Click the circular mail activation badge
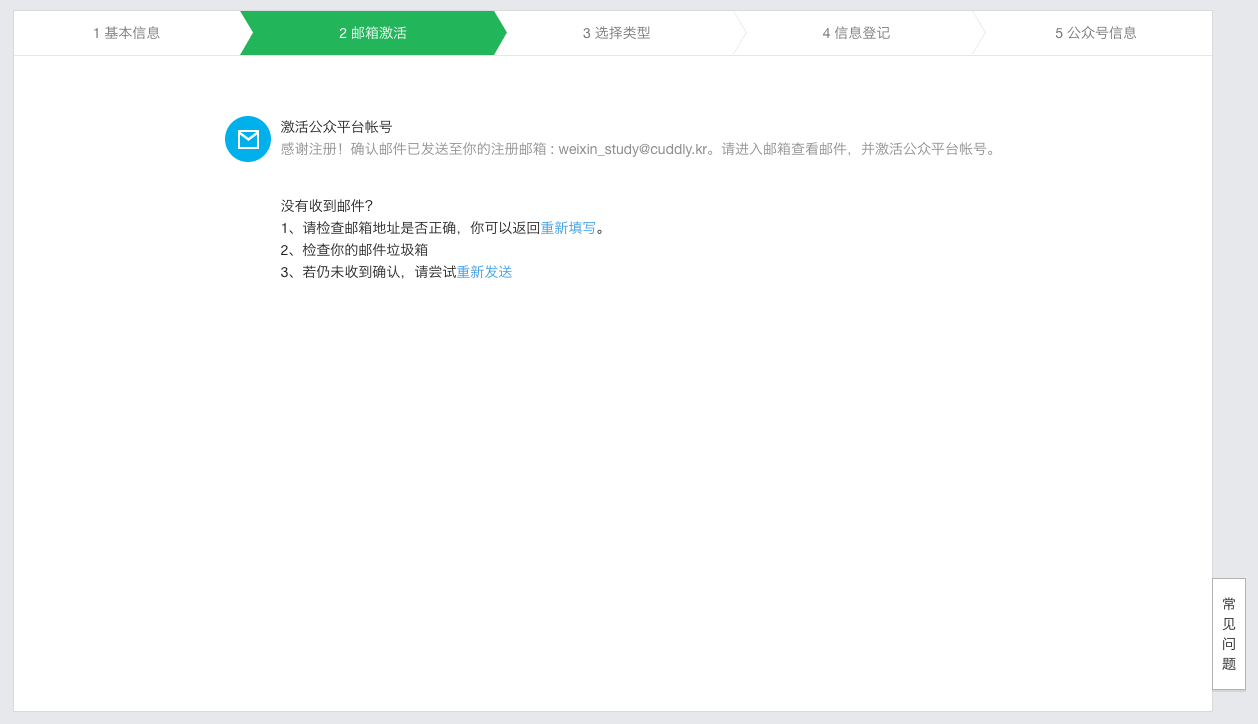Viewport: 1258px width, 724px height. [x=247, y=139]
